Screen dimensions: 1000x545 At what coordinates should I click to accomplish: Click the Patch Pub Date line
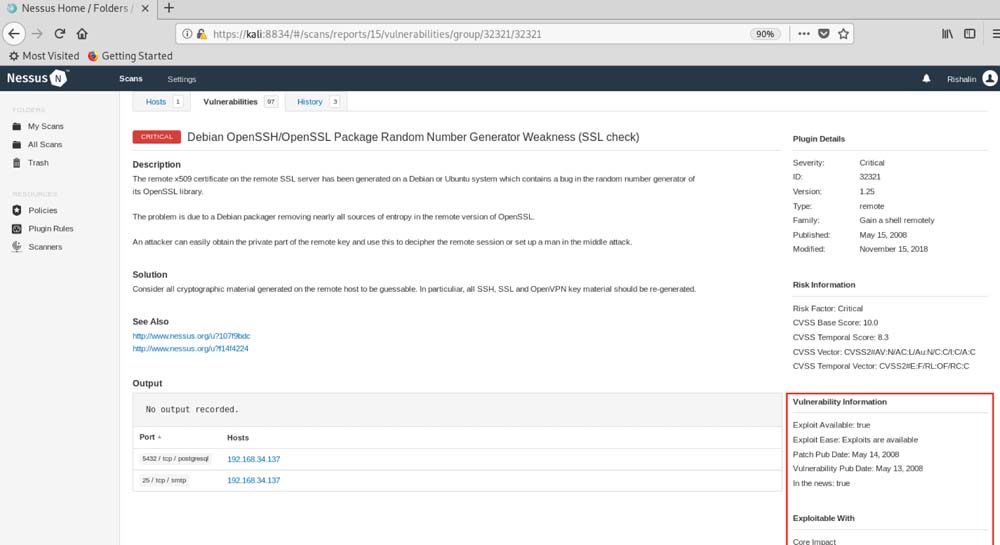pyautogui.click(x=846, y=454)
